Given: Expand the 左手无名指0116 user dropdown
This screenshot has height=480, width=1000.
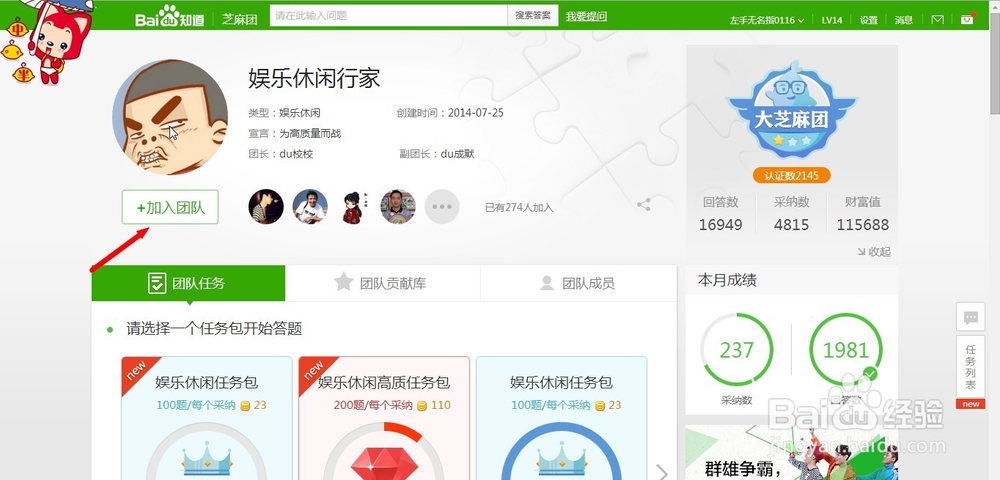Looking at the screenshot, I should click(767, 20).
